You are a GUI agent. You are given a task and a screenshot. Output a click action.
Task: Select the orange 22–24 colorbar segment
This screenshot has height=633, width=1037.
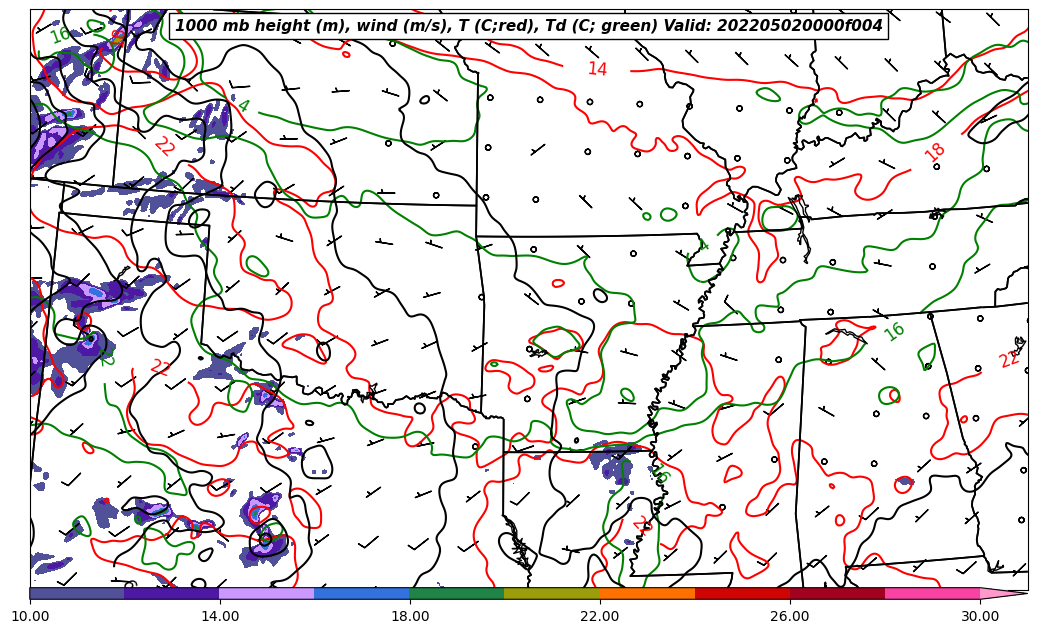(647, 593)
